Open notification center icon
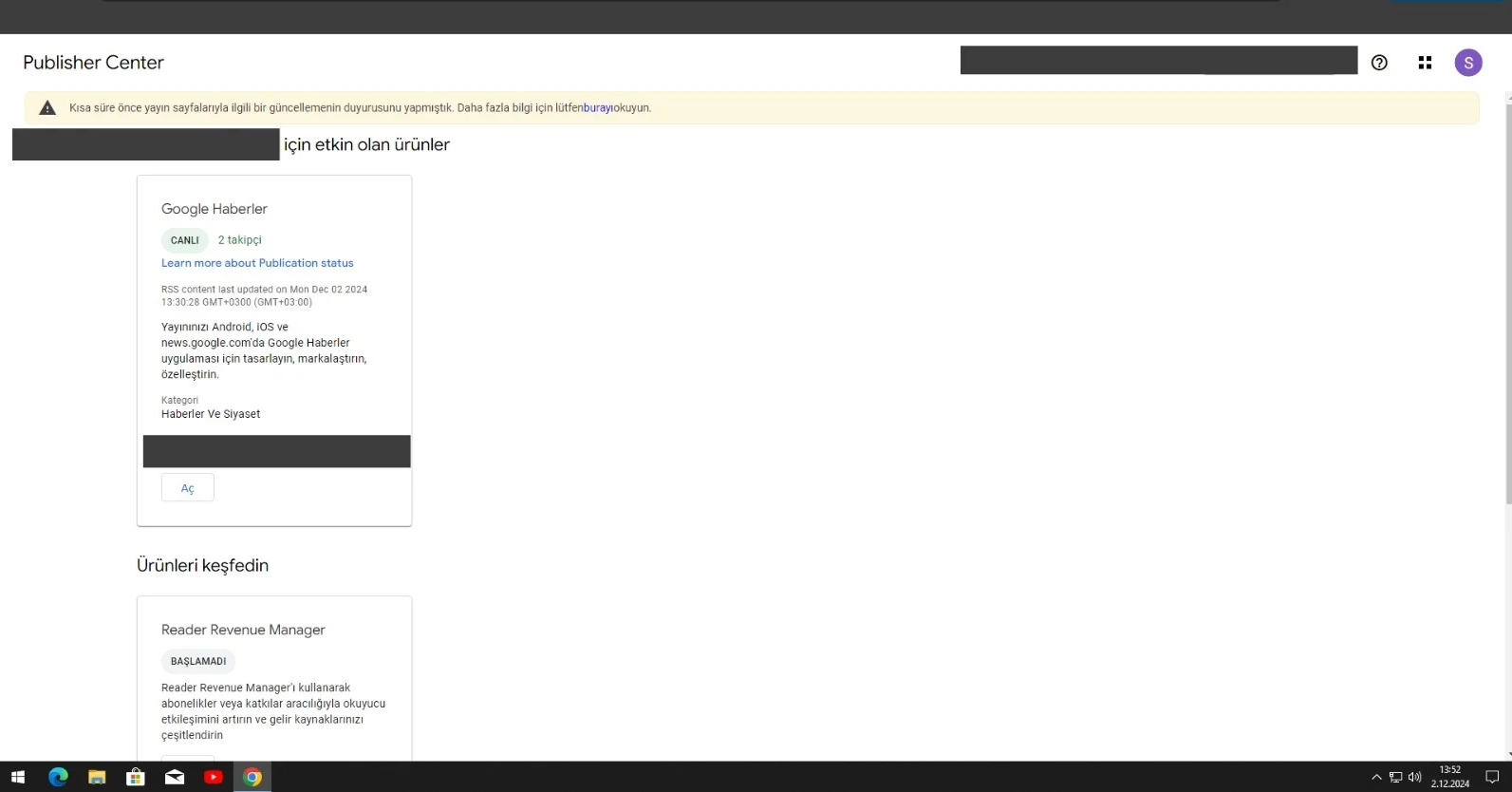Image resolution: width=1512 pixels, height=792 pixels. pyautogui.click(x=1492, y=777)
